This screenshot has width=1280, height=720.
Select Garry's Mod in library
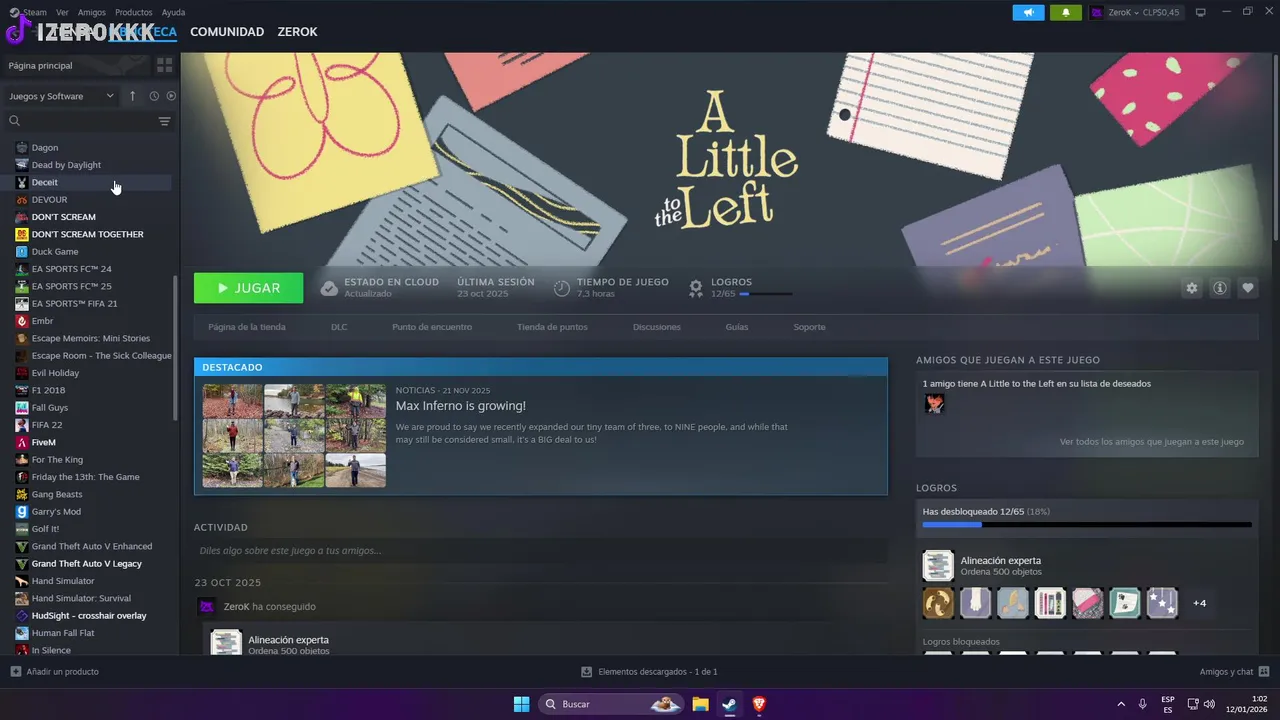coord(56,512)
